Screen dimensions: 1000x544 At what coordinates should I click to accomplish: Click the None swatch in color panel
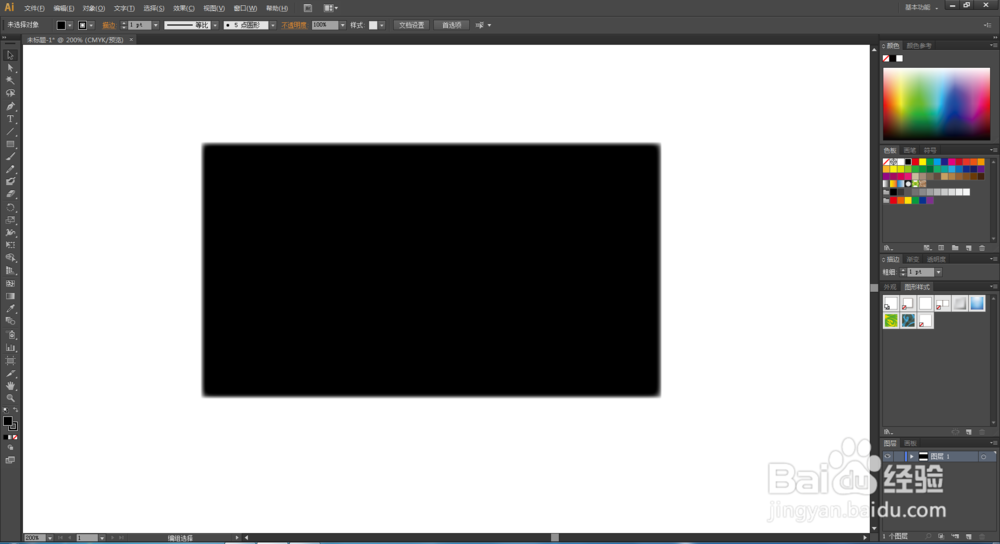(x=886, y=59)
